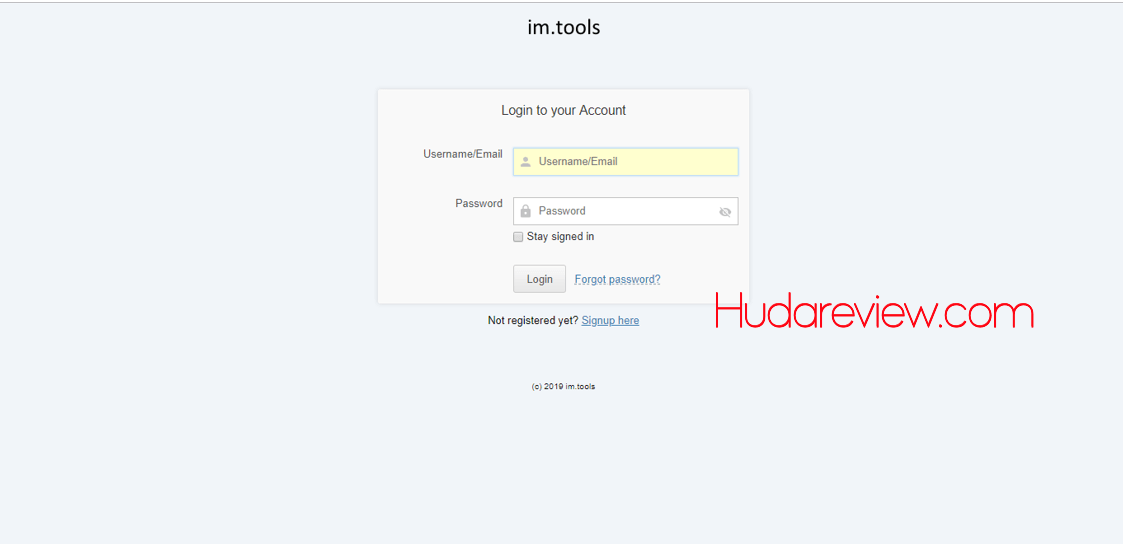
Task: Click the im.tools site title header
Action: pyautogui.click(x=563, y=27)
